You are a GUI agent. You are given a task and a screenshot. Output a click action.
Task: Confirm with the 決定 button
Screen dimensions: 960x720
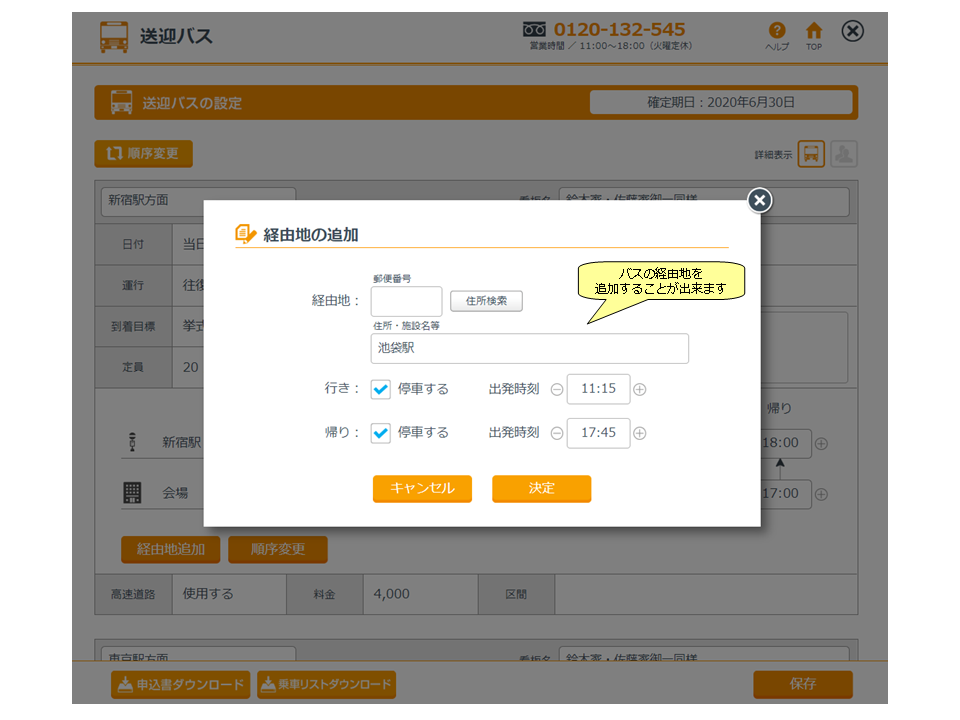[x=541, y=488]
